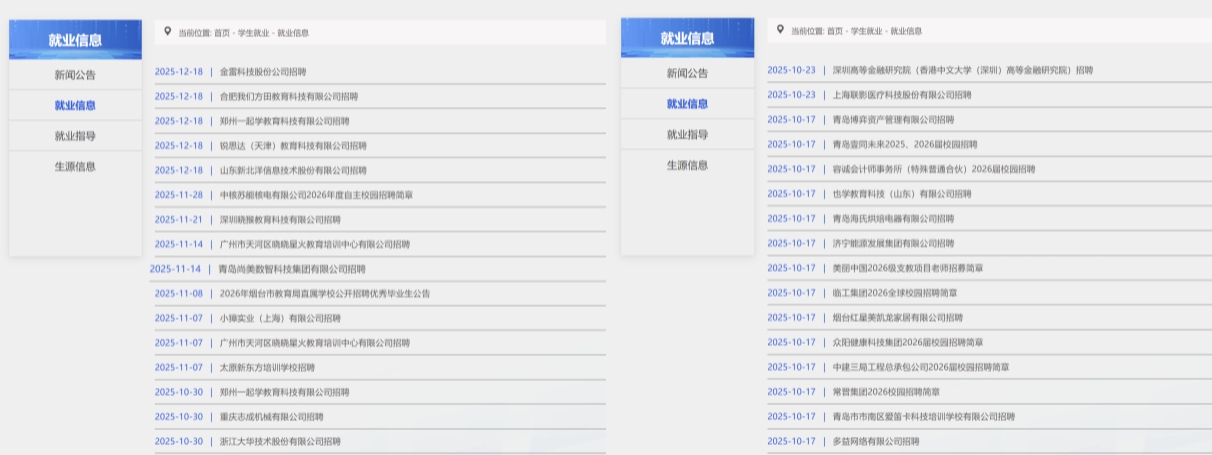This screenshot has height=455, width=1212.
Task: Open 美团中国2026级支教项目老师招募简章
Action: coord(907,268)
